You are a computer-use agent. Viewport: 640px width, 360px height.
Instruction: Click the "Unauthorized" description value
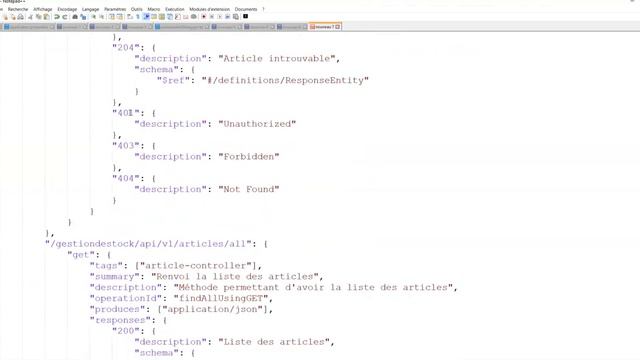click(x=257, y=124)
